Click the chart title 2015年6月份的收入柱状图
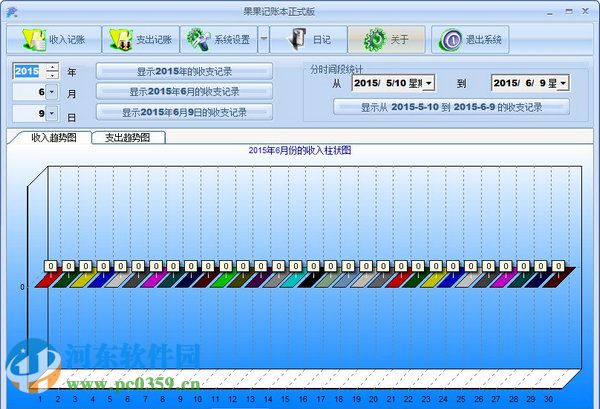The width and height of the screenshot is (600, 409). [x=300, y=150]
